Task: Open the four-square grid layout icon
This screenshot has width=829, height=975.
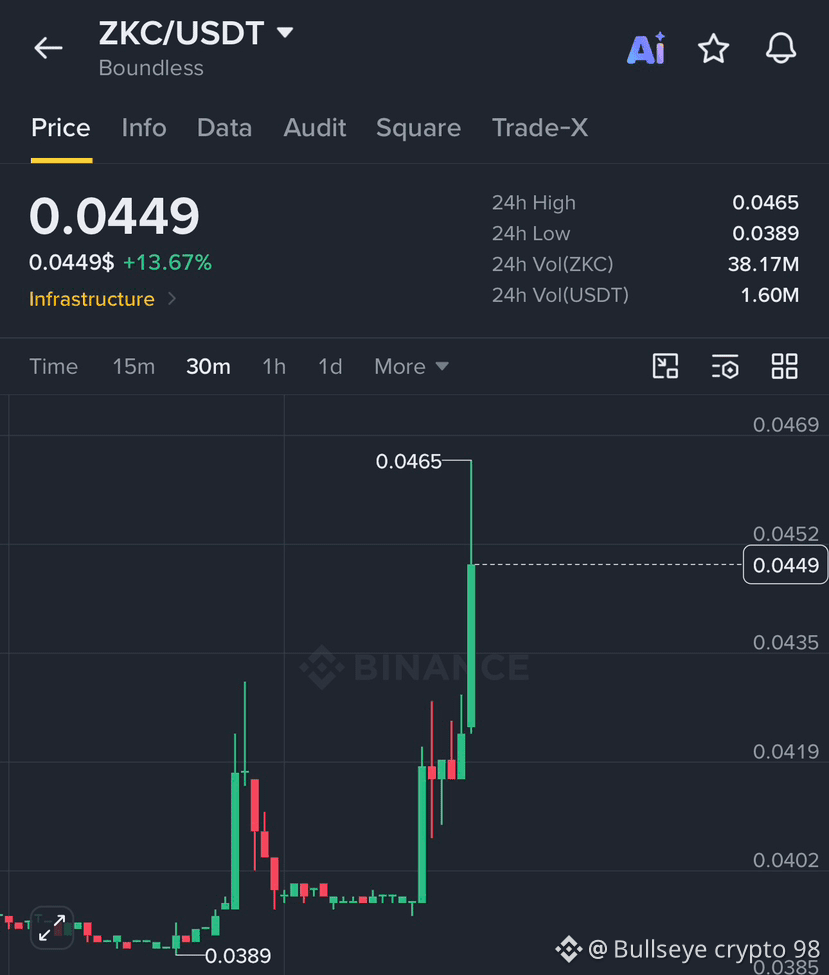Action: tap(784, 366)
